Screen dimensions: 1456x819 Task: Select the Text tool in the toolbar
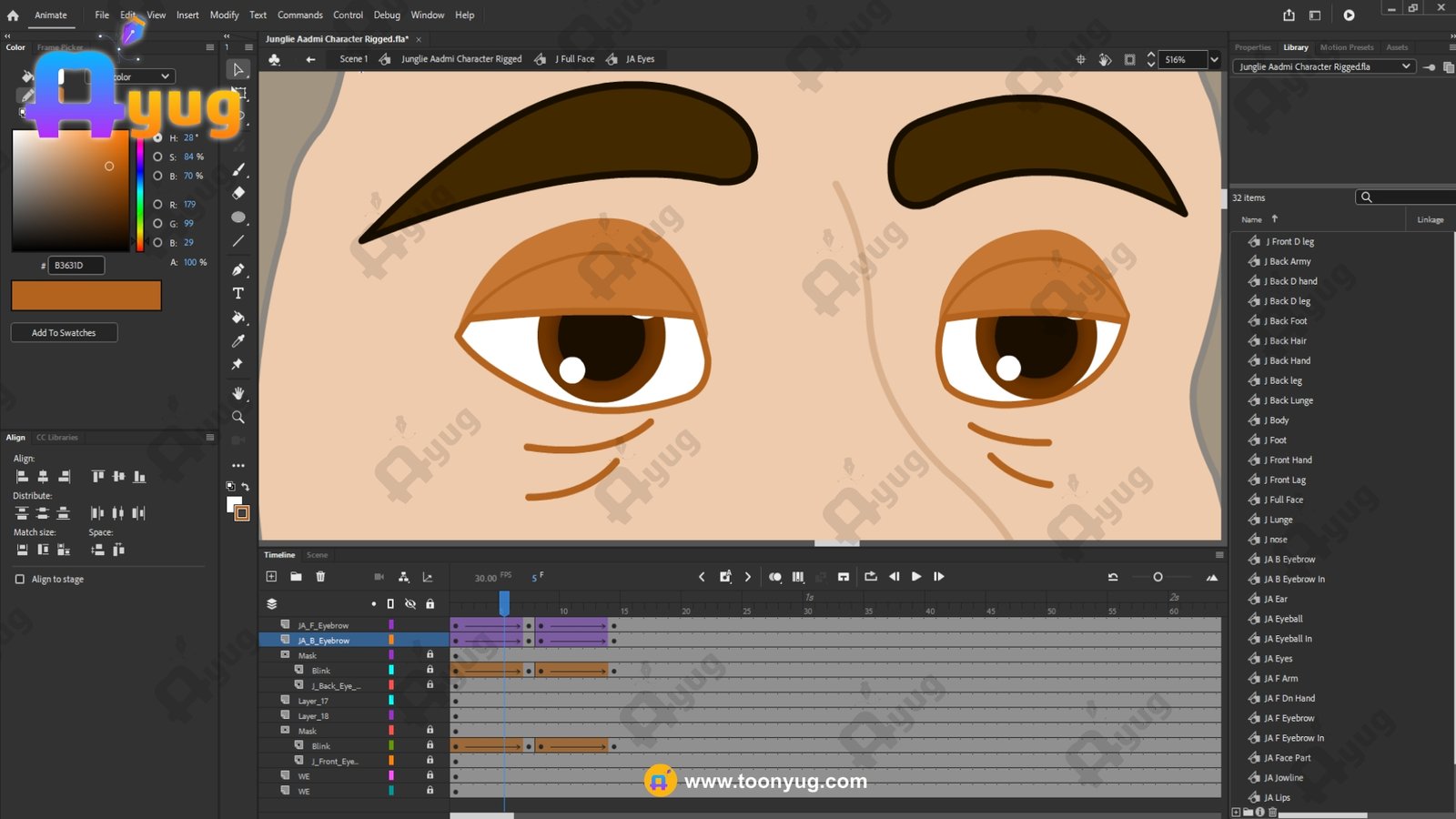238,294
